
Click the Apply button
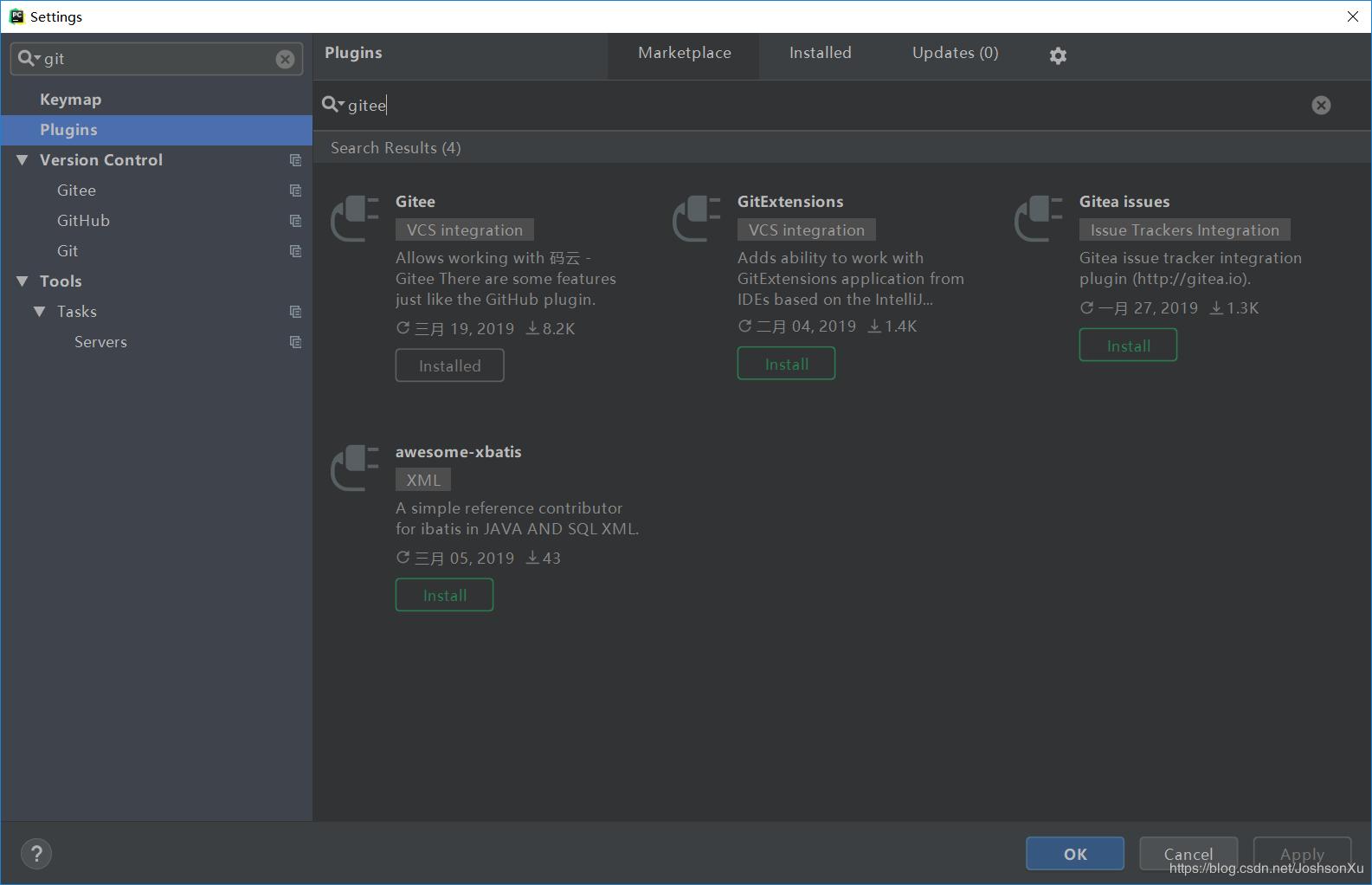1302,854
